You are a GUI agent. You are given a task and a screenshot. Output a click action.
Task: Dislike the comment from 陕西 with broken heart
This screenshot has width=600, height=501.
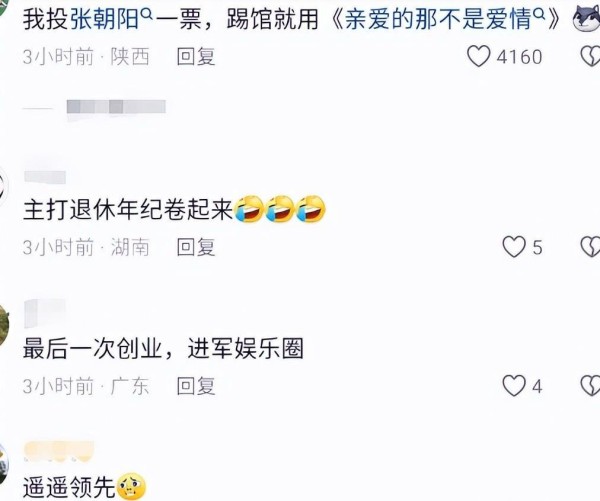coord(590,56)
